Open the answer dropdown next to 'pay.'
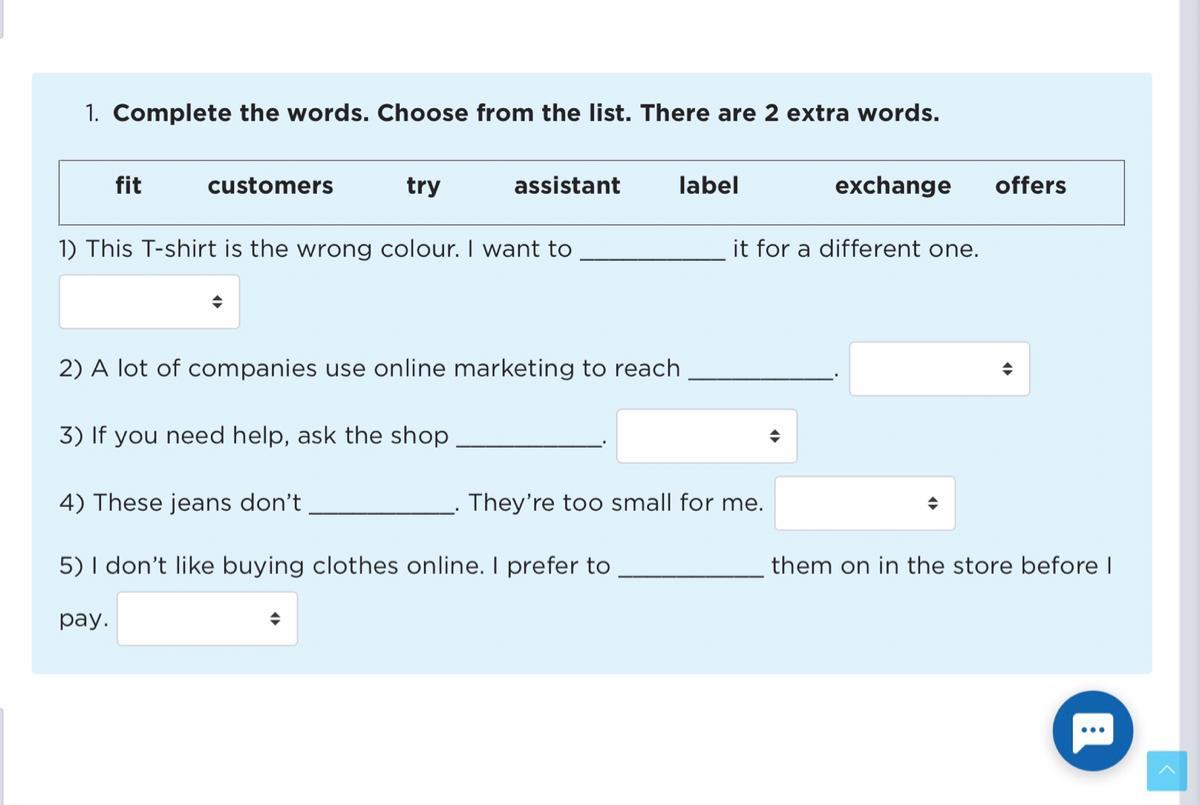This screenshot has width=1200, height=805. coord(207,619)
